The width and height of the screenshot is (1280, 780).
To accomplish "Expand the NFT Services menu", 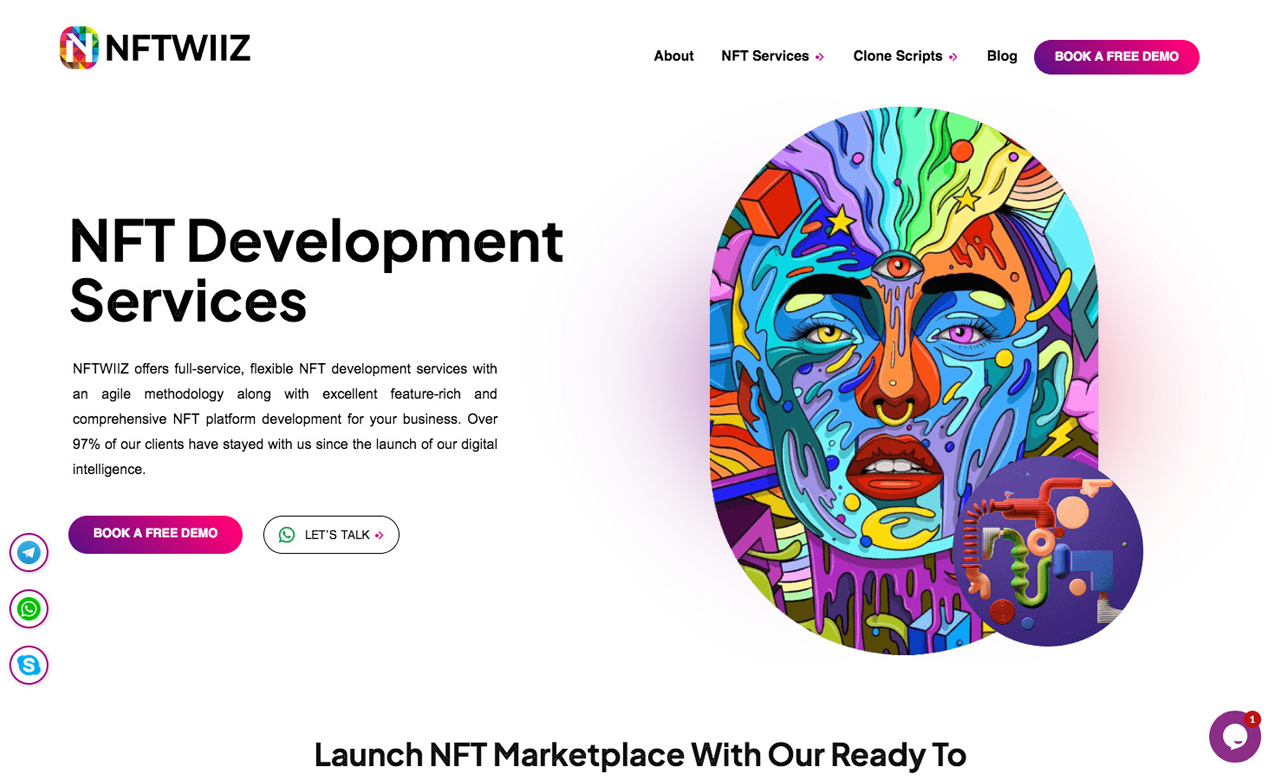I will point(772,56).
